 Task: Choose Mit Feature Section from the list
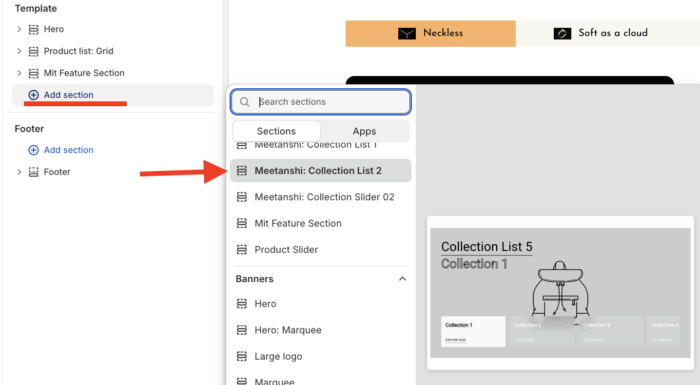321,223
